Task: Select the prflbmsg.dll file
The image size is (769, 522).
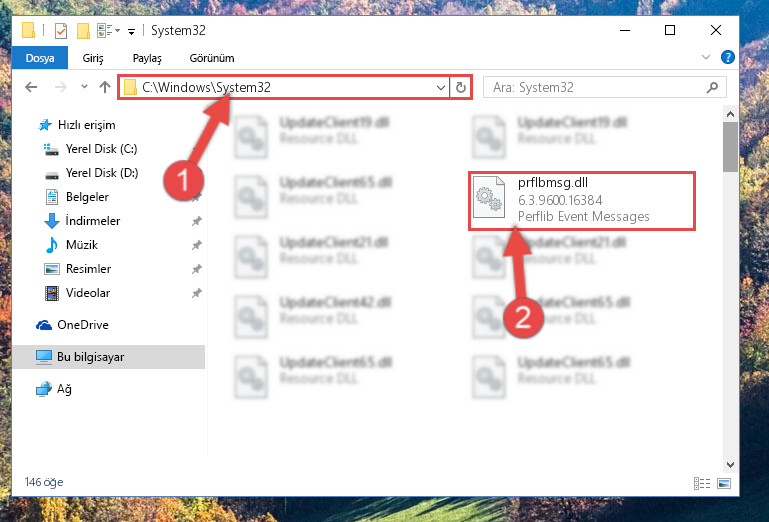Action: click(x=582, y=200)
